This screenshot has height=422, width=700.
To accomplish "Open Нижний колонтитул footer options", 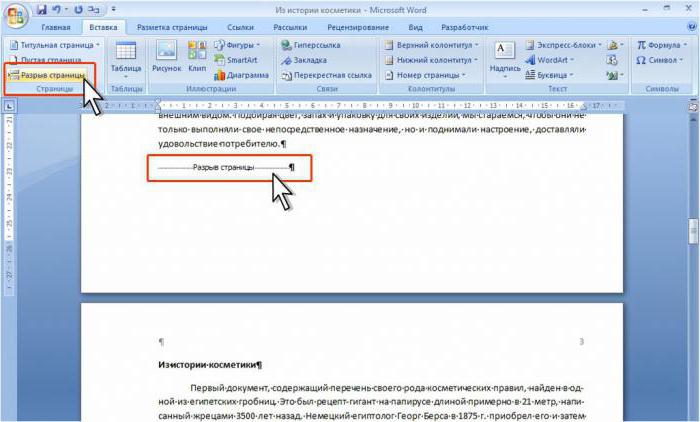I will tap(431, 60).
